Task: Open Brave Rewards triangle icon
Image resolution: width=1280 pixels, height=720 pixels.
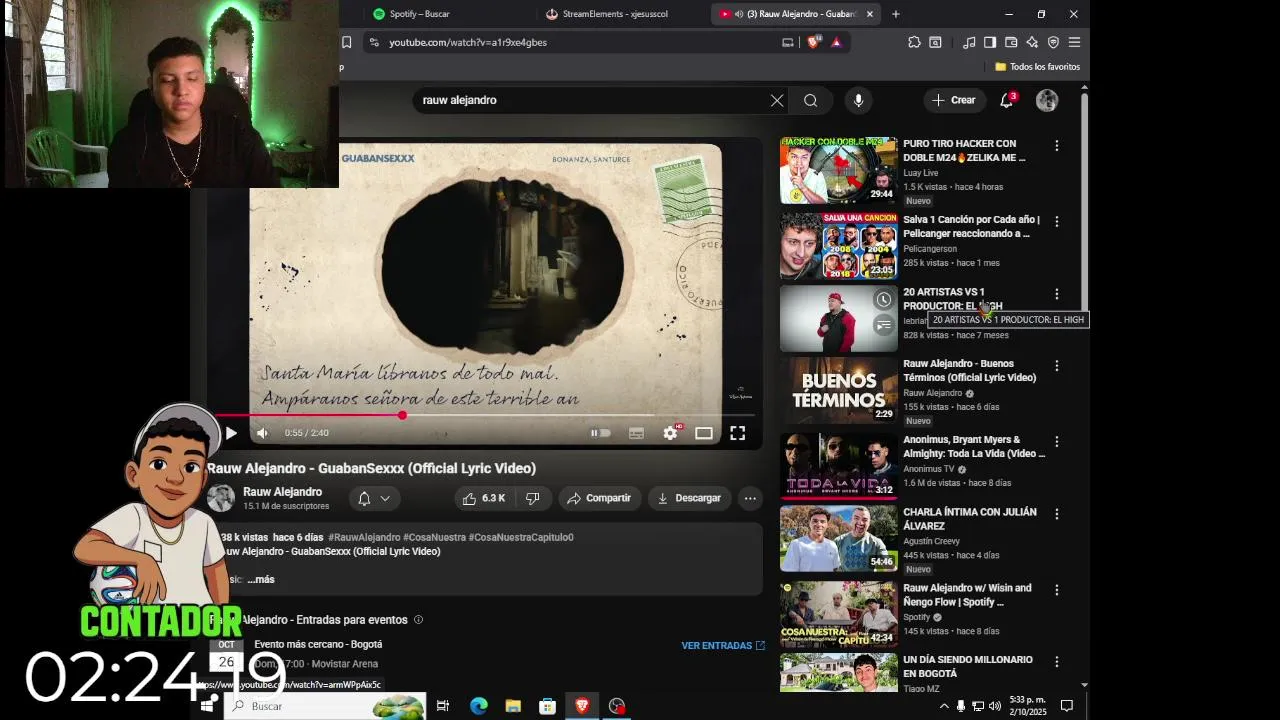Action: pyautogui.click(x=836, y=42)
